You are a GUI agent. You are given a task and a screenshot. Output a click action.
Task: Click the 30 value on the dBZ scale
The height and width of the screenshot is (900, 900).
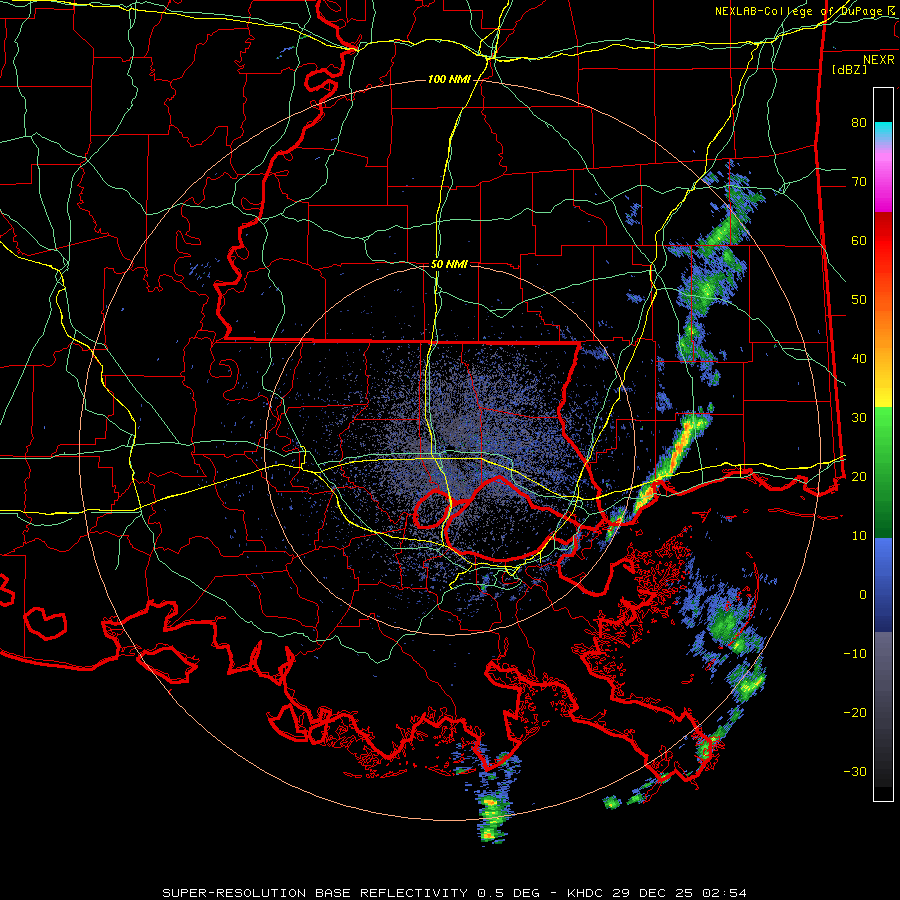[x=859, y=418]
